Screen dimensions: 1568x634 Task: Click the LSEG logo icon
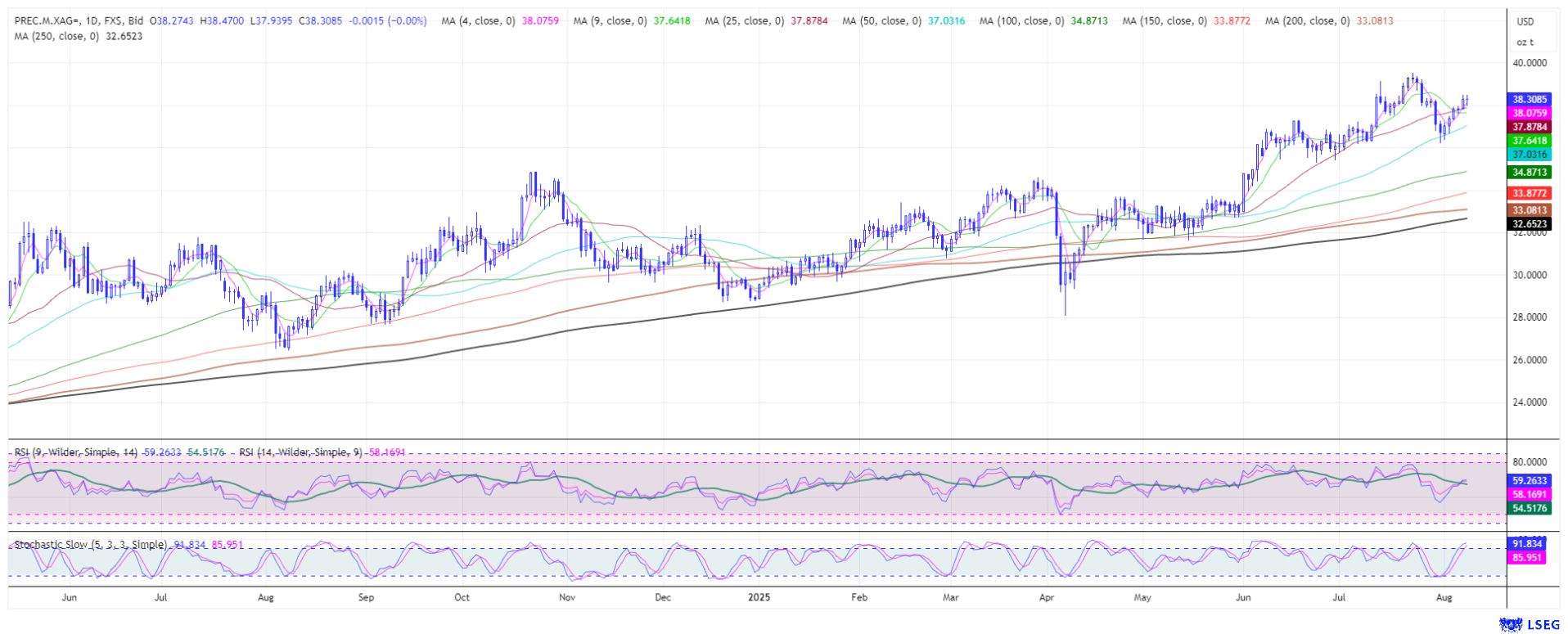coord(1529,625)
